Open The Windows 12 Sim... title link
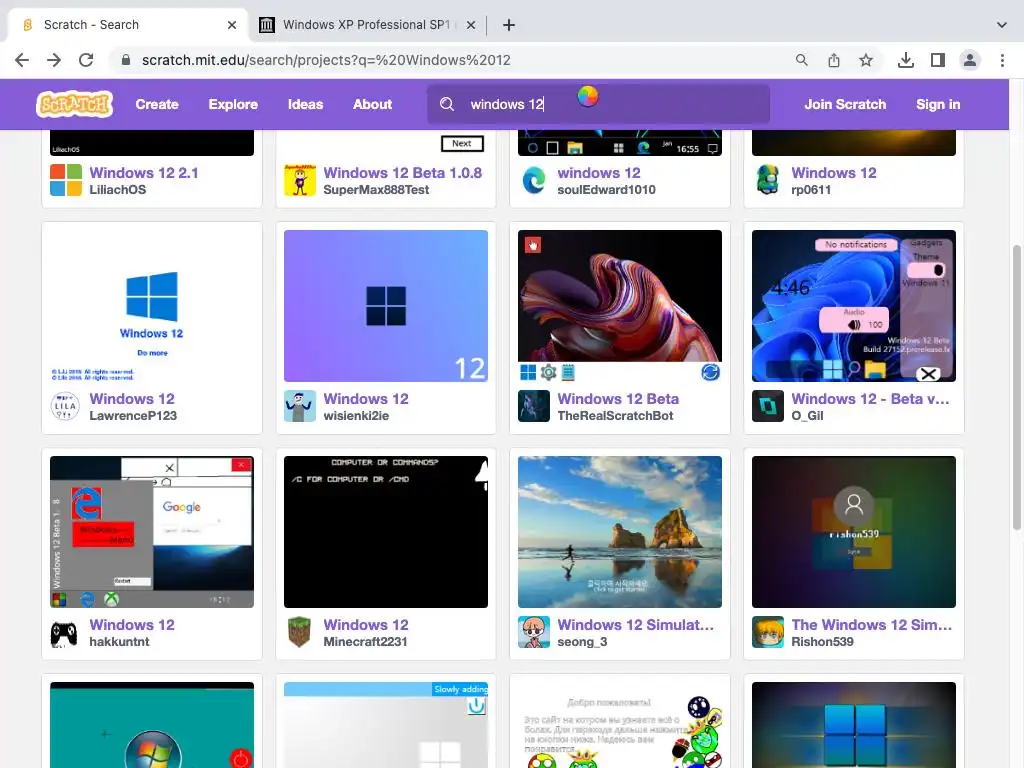The height and width of the screenshot is (768, 1024). 871,624
